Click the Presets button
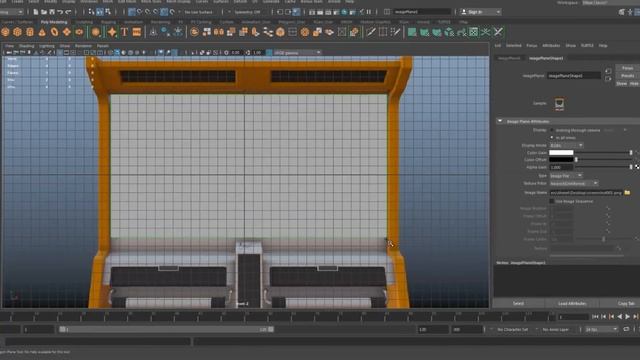The height and width of the screenshot is (360, 640). 628,76
